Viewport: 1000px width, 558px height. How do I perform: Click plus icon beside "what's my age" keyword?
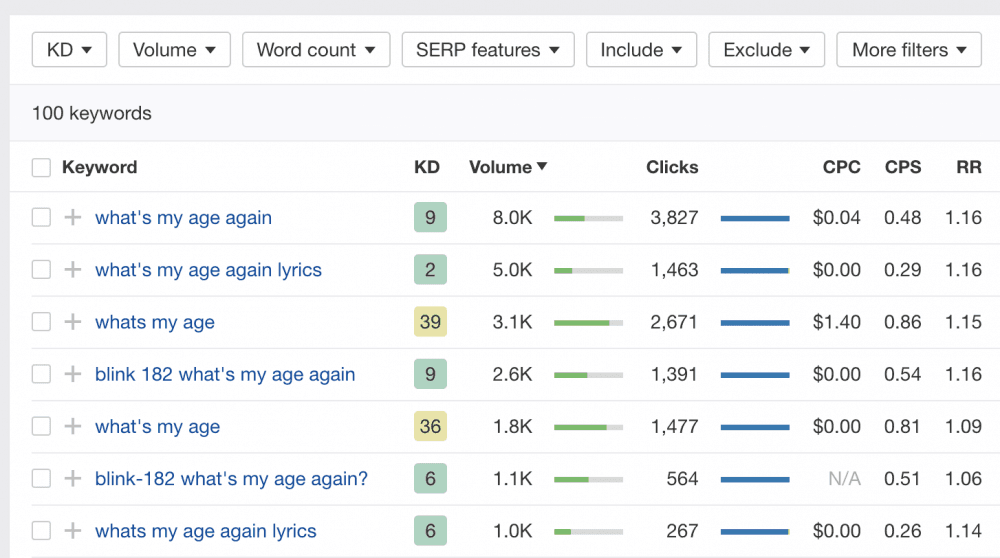click(x=73, y=427)
